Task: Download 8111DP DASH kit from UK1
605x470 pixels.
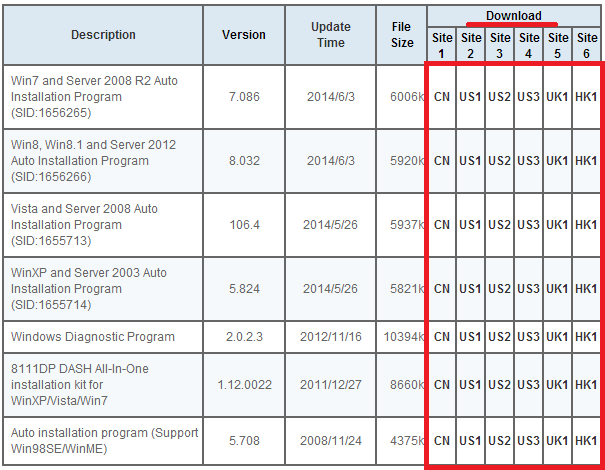Action: (557, 385)
